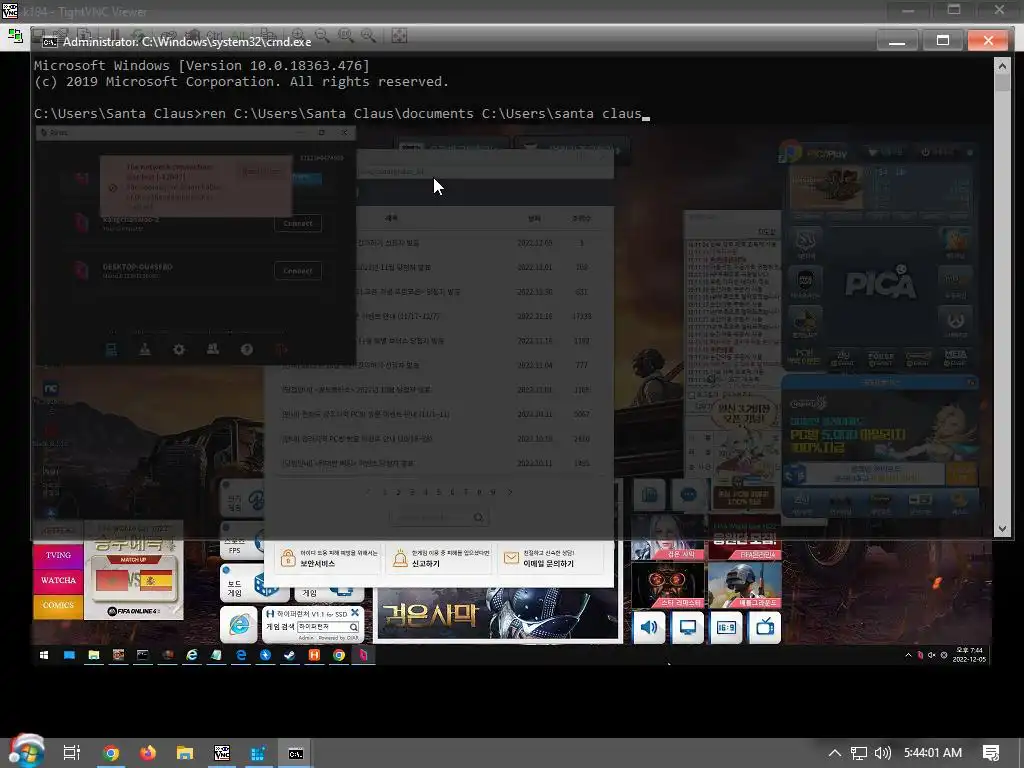Click the remote taskbar volume icon
The height and width of the screenshot is (768, 1024).
tap(932, 655)
